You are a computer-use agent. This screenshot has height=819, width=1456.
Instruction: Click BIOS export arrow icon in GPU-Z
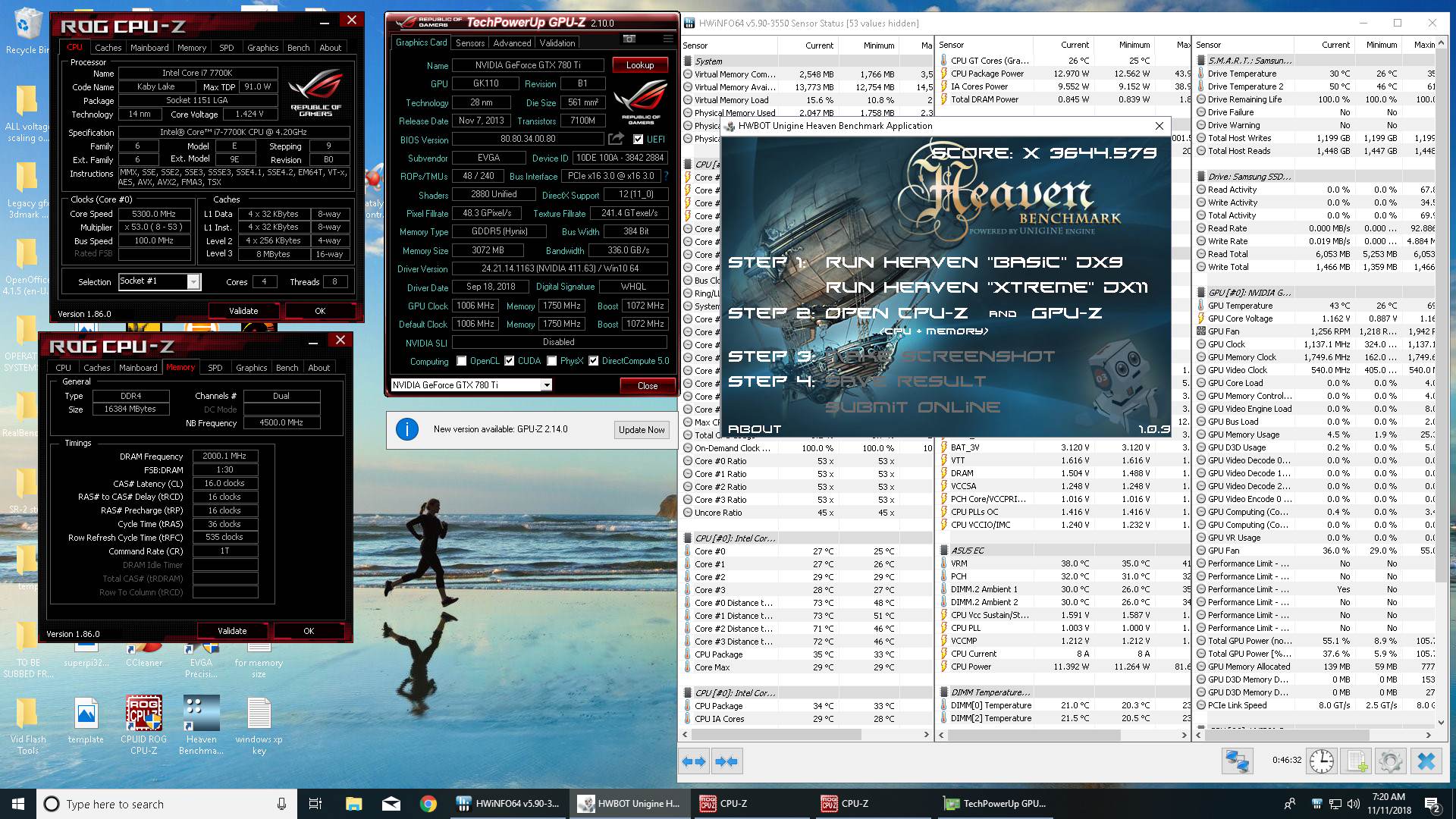point(616,139)
